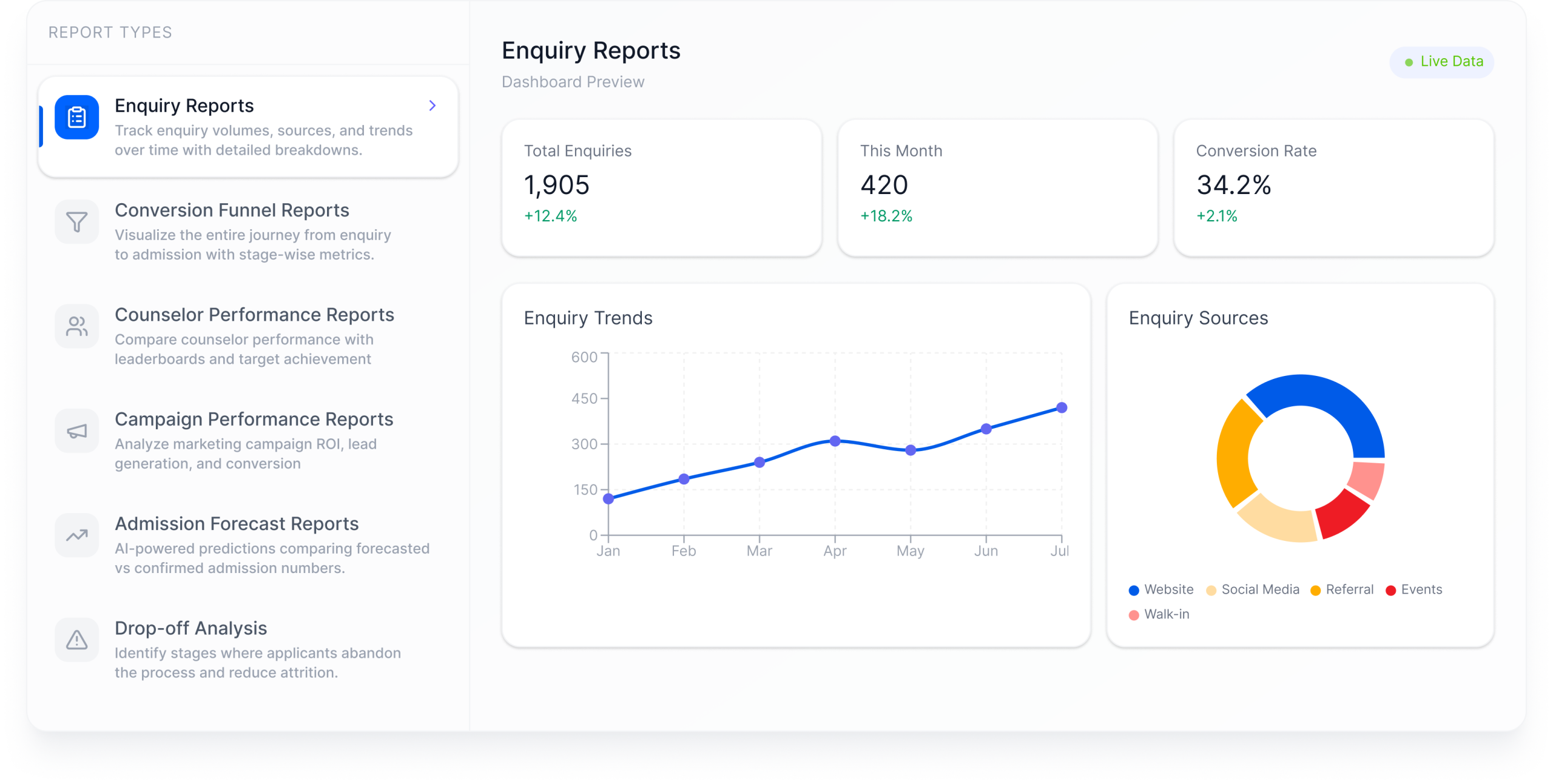
Task: Expand the Enquiry Reports chevron arrow
Action: [432, 106]
